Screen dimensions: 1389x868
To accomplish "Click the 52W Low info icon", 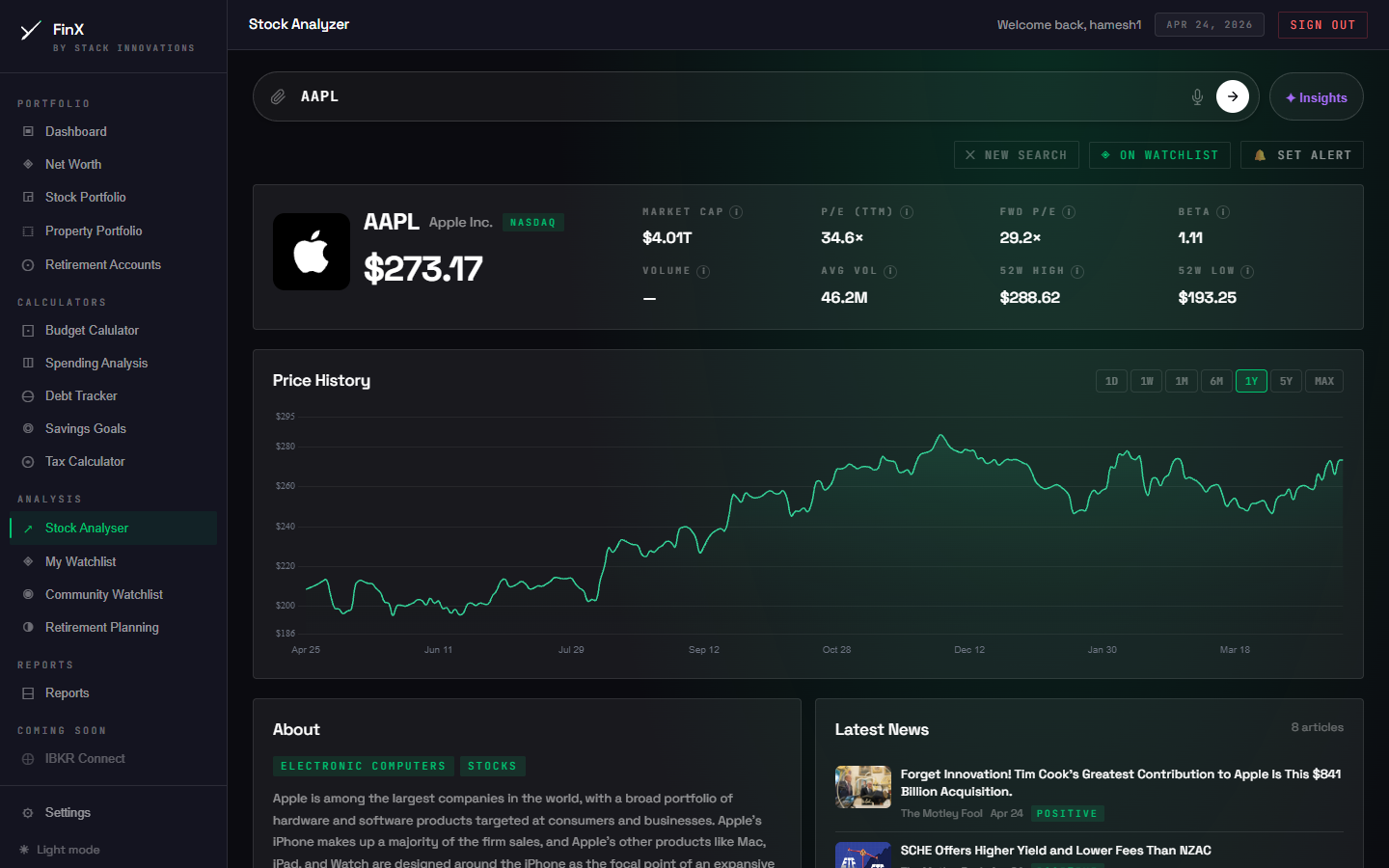I will (1247, 272).
